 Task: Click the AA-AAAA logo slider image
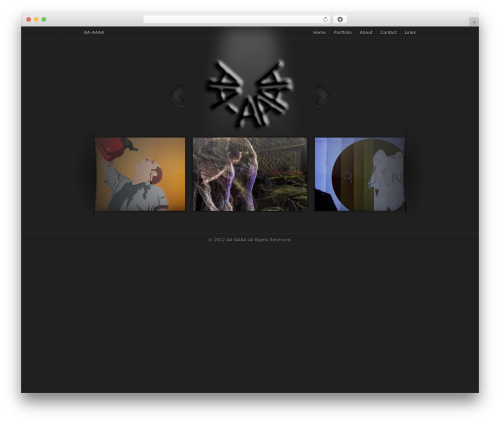point(250,94)
